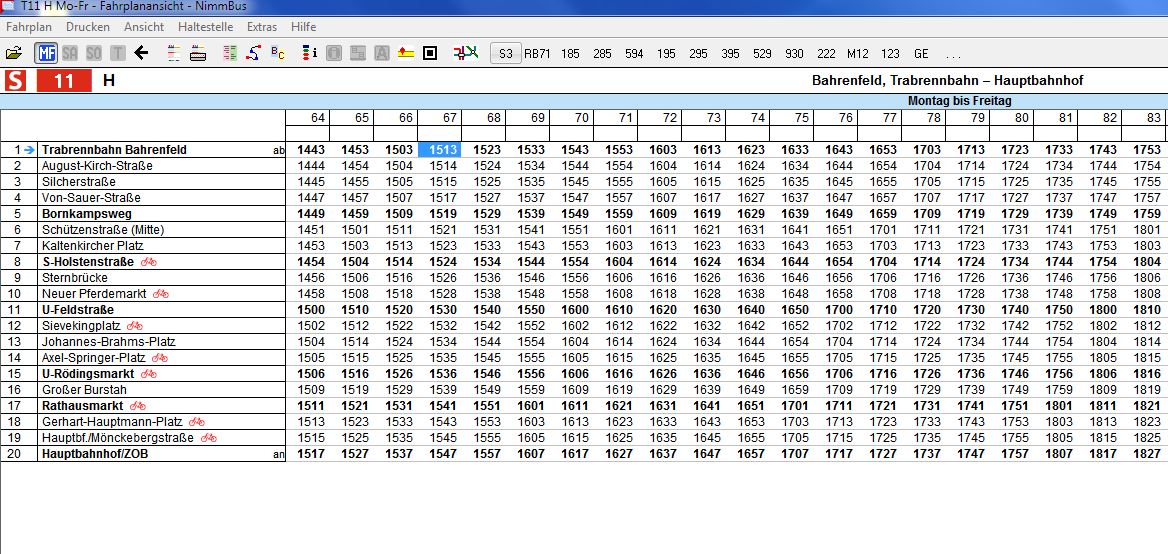
Task: Toggle the SA Saturday timetable button
Action: [70, 53]
